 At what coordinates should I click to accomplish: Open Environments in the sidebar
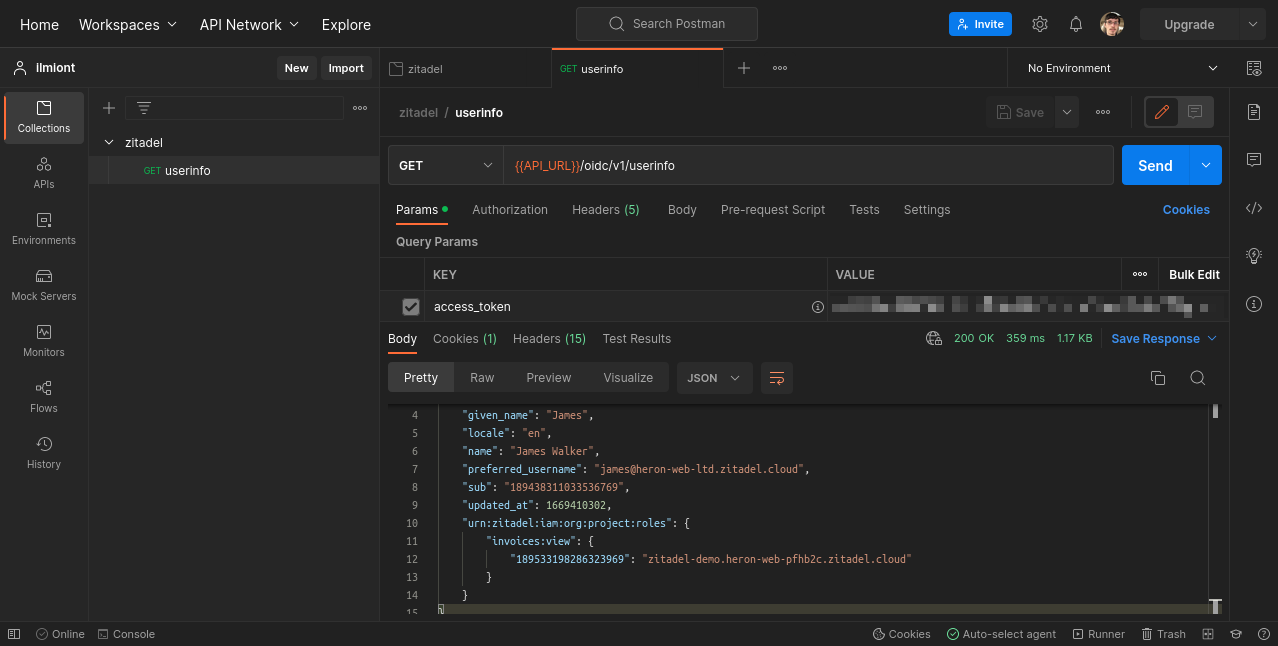pyautogui.click(x=44, y=229)
